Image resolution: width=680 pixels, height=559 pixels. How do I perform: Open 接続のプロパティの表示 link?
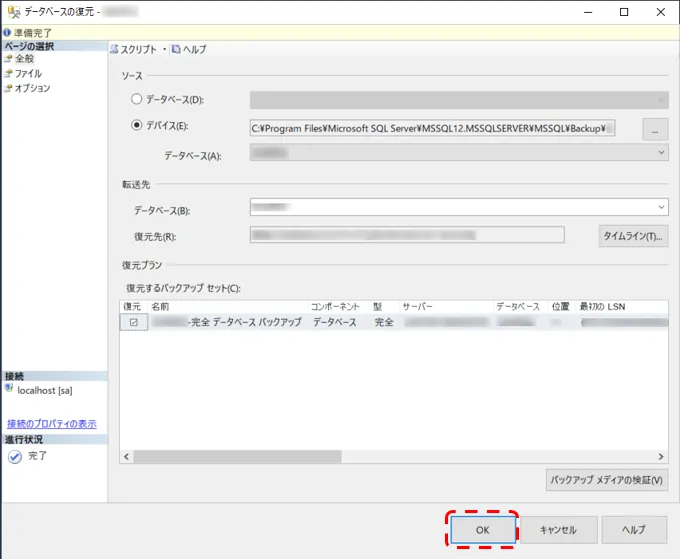click(52, 424)
